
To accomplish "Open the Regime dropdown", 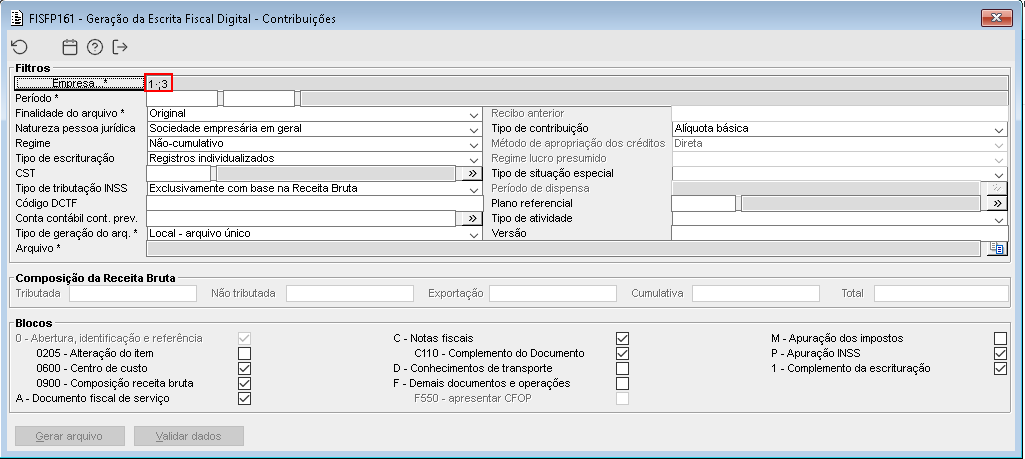I will click(x=474, y=144).
